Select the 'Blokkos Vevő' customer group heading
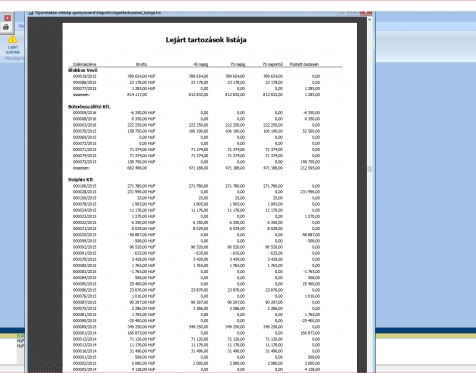This screenshot has width=476, height=373. [x=83, y=70]
